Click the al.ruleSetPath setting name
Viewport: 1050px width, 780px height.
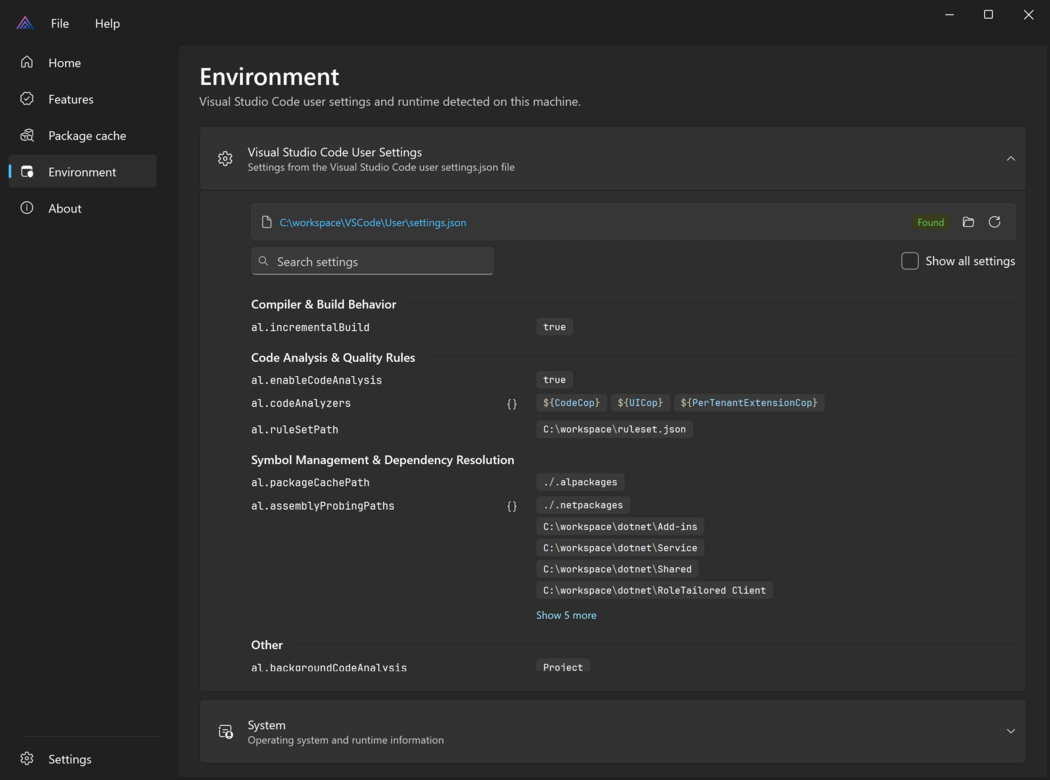(295, 429)
